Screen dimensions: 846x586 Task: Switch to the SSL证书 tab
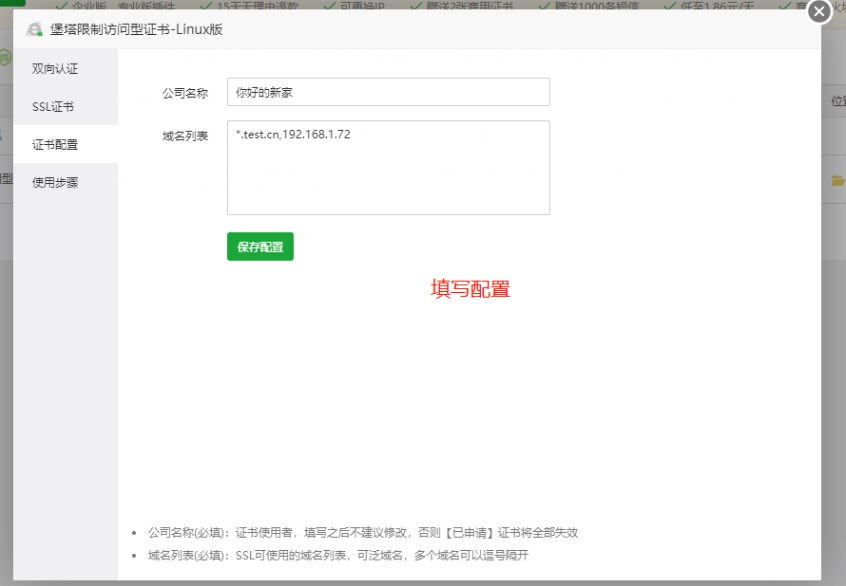tap(53, 107)
